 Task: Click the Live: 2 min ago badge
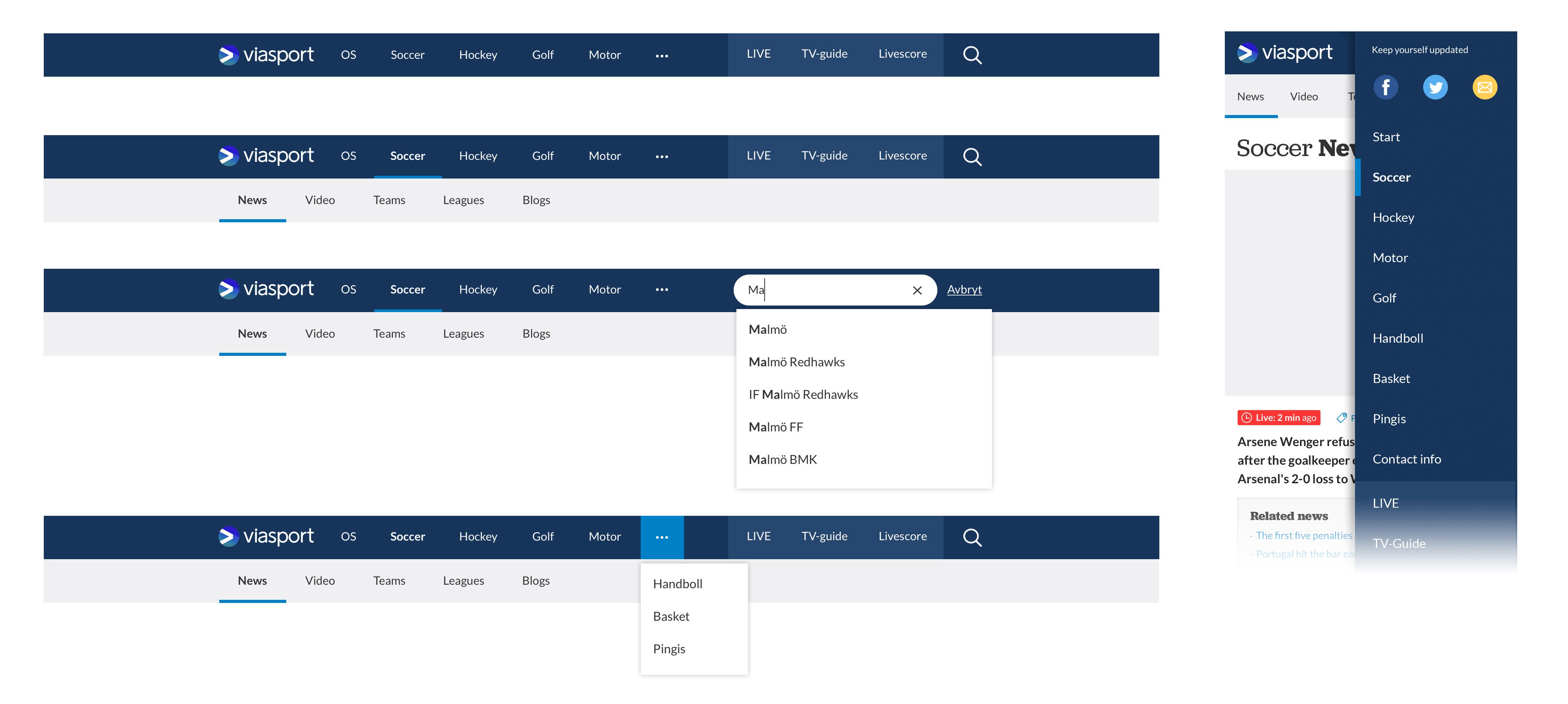(x=1279, y=417)
